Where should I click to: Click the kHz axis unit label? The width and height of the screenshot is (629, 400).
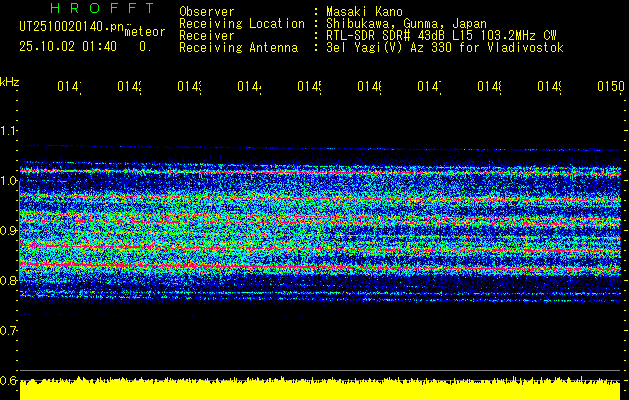coord(9,82)
